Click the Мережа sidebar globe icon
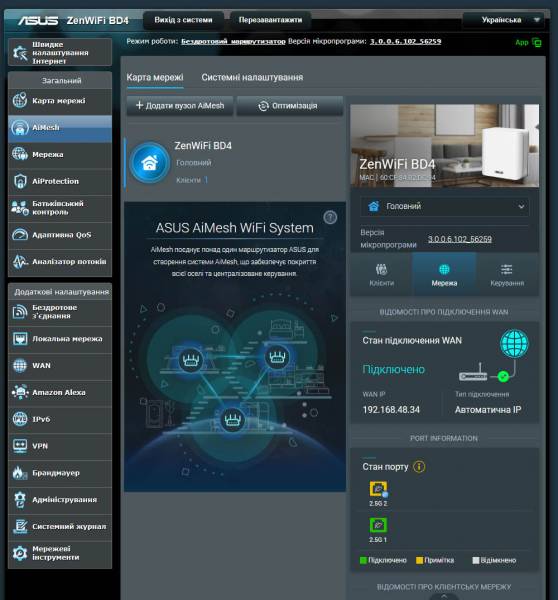This screenshot has width=558, height=600. pyautogui.click(x=20, y=154)
